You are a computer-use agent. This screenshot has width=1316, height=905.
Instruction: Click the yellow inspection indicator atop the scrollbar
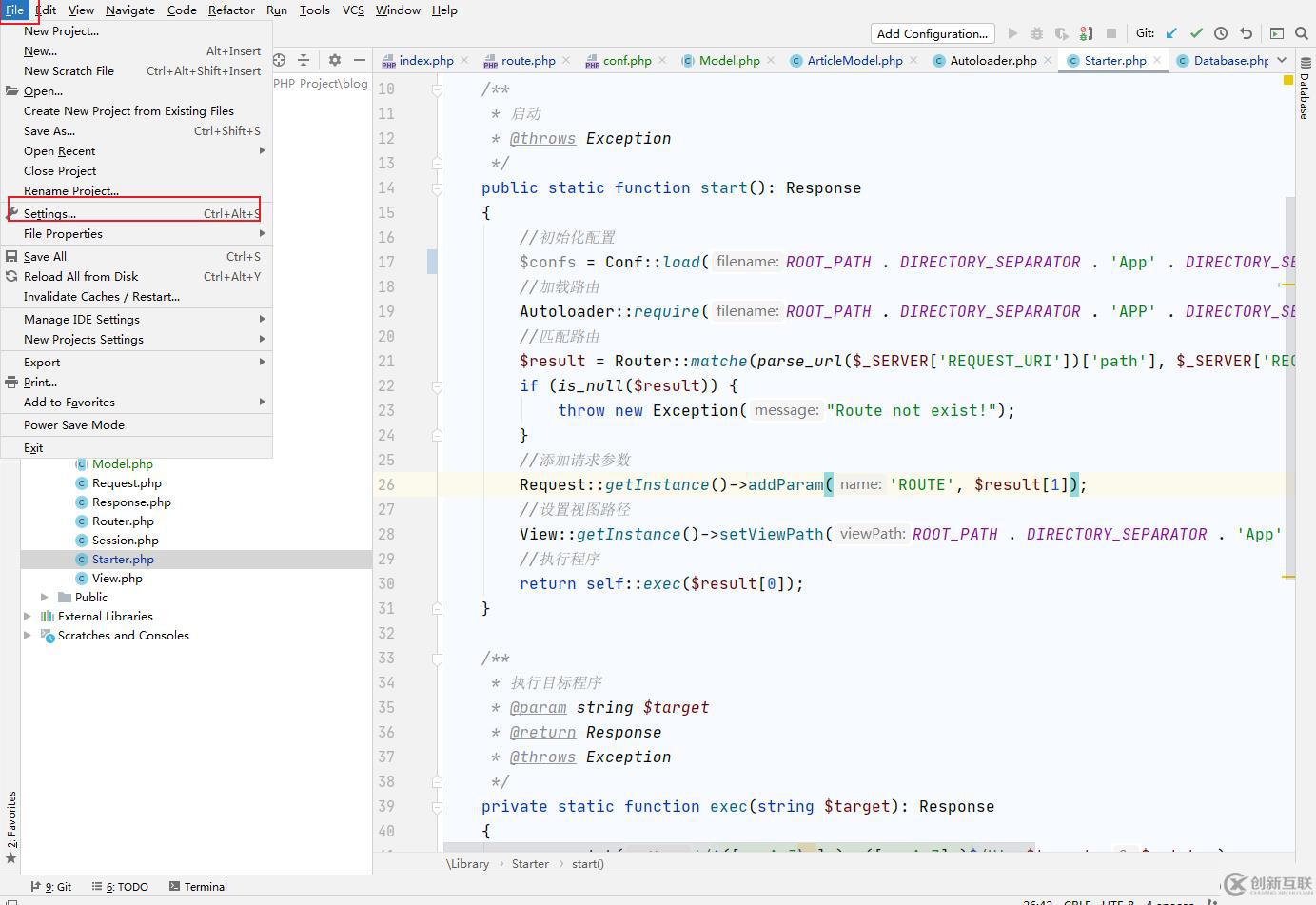[x=1288, y=80]
